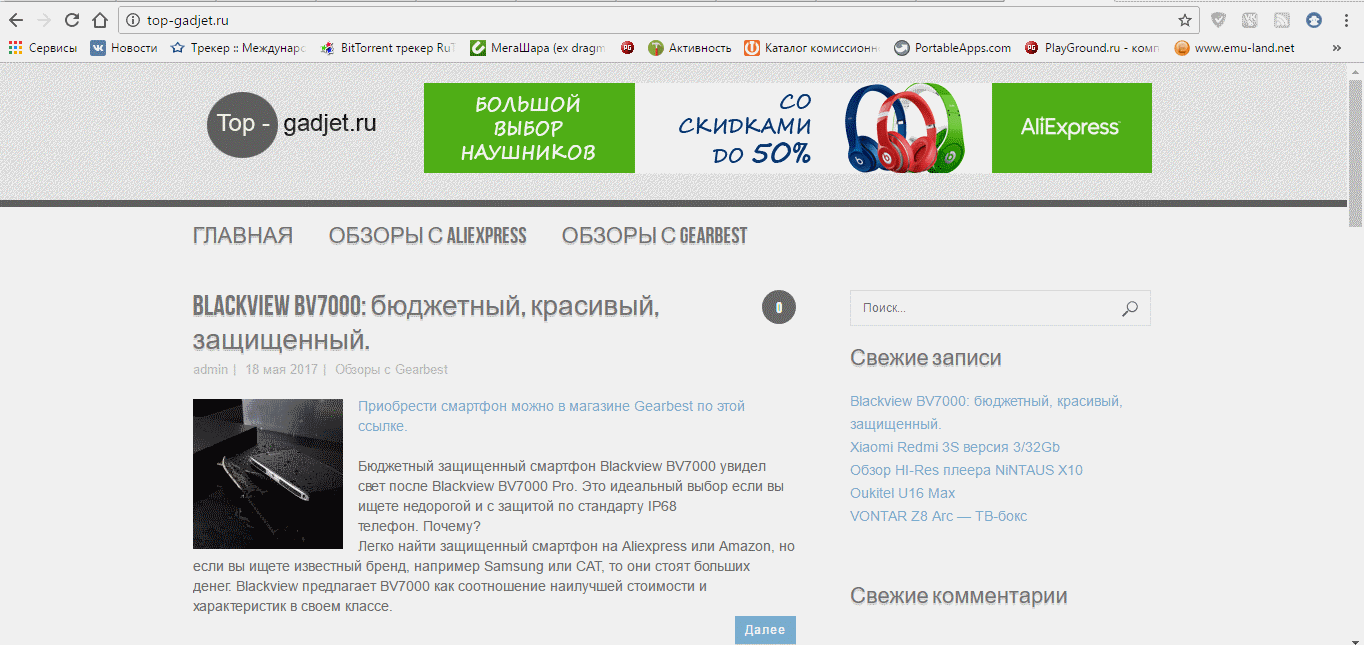The width and height of the screenshot is (1364, 645).
Task: Click the comment count bubble showing 0
Action: [x=779, y=308]
